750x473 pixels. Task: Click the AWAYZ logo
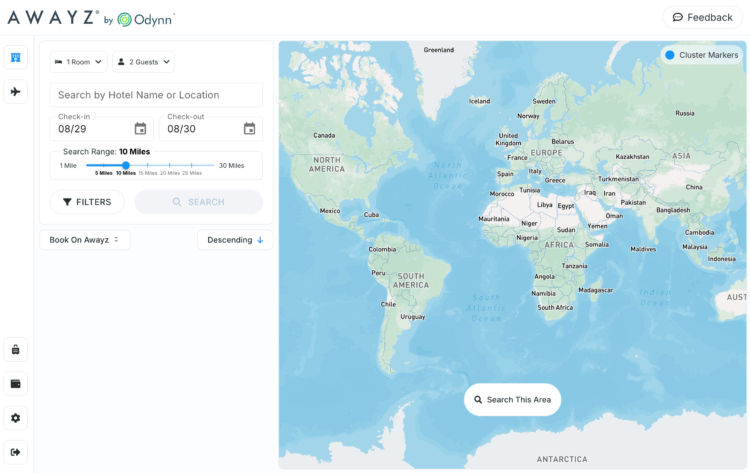coord(53,18)
